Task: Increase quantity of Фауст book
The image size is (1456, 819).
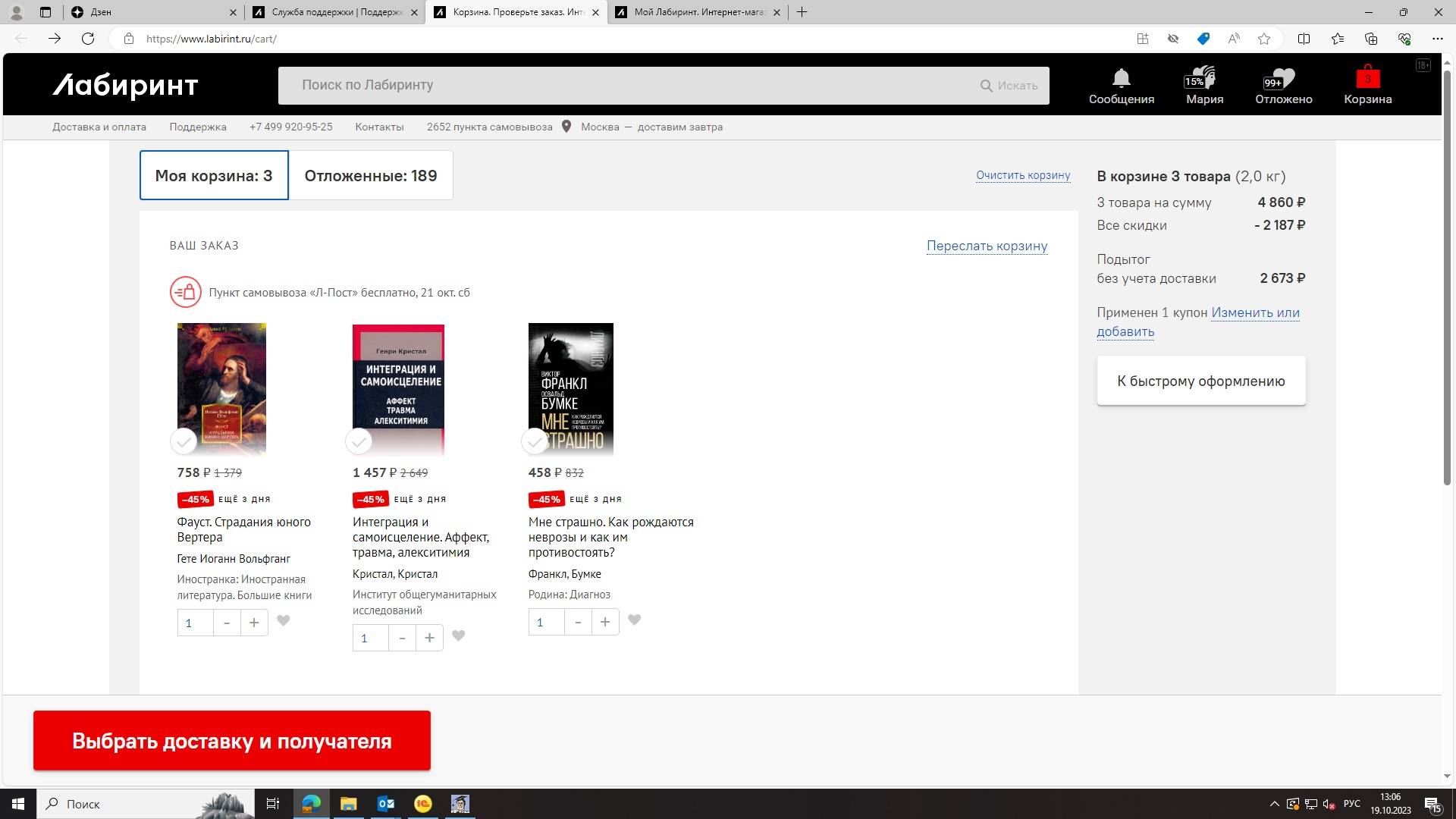Action: [x=254, y=623]
